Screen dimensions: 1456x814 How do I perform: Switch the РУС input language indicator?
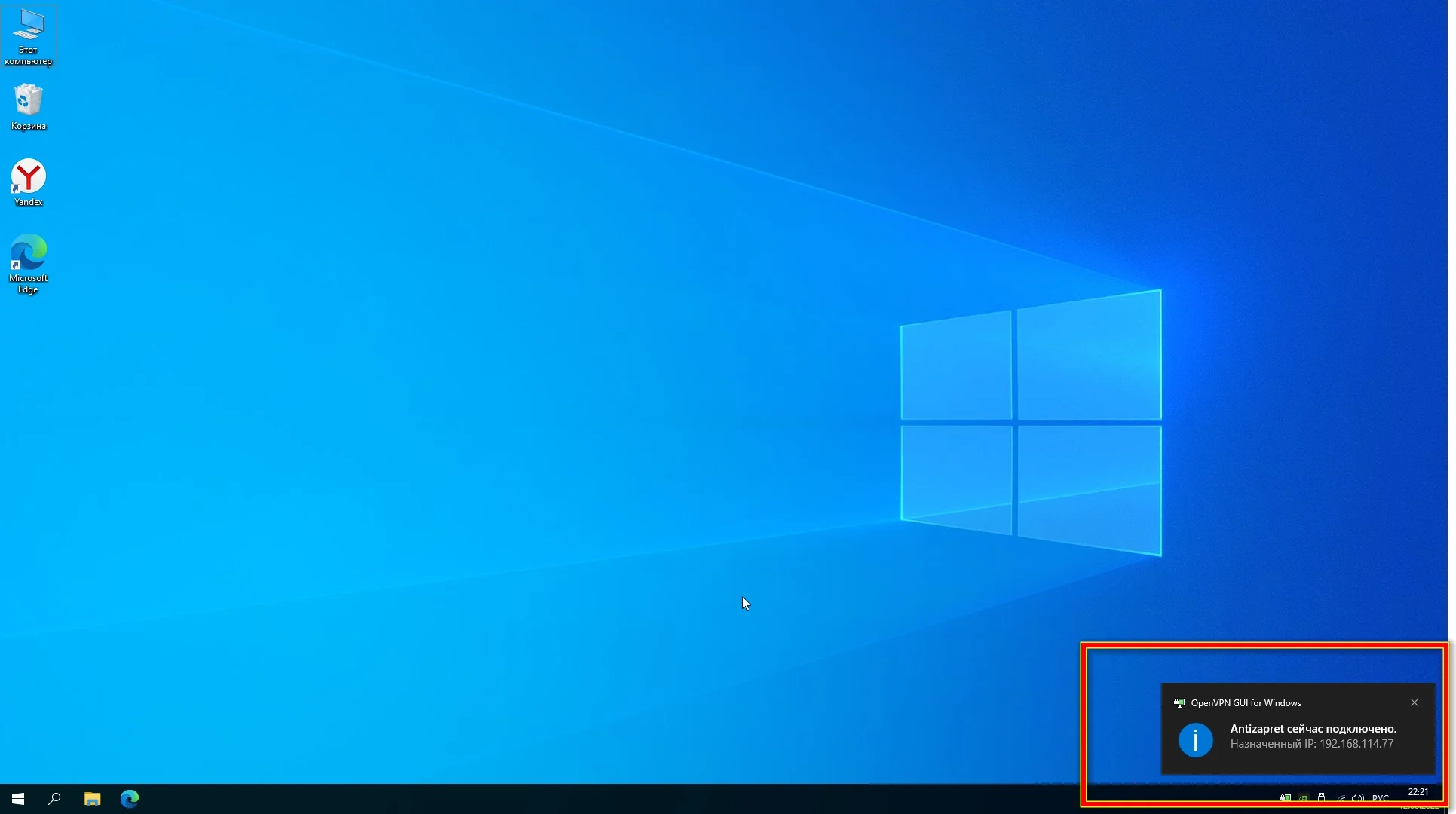click(1381, 798)
